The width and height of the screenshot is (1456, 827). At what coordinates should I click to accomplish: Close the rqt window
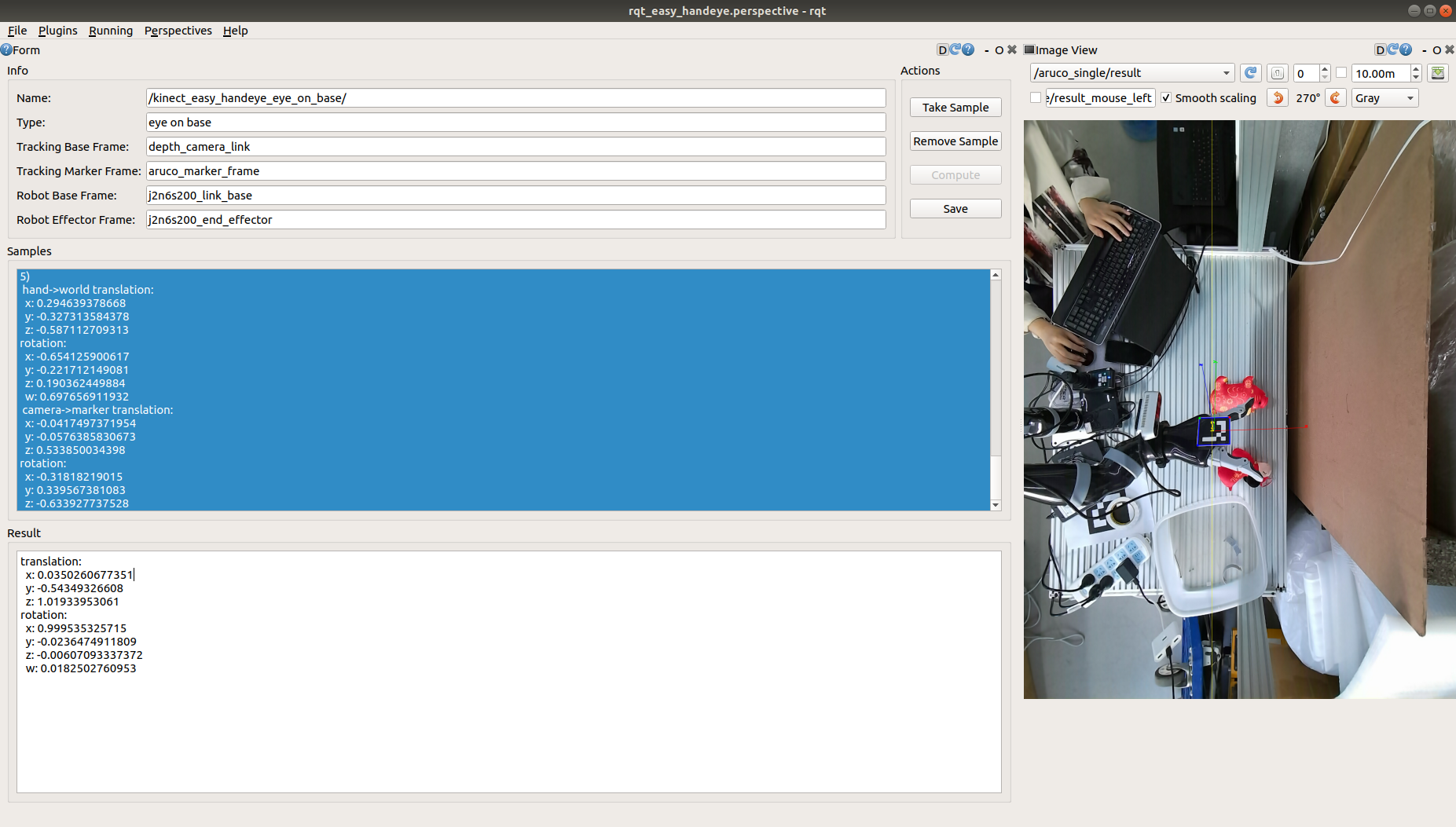pyautogui.click(x=1446, y=10)
